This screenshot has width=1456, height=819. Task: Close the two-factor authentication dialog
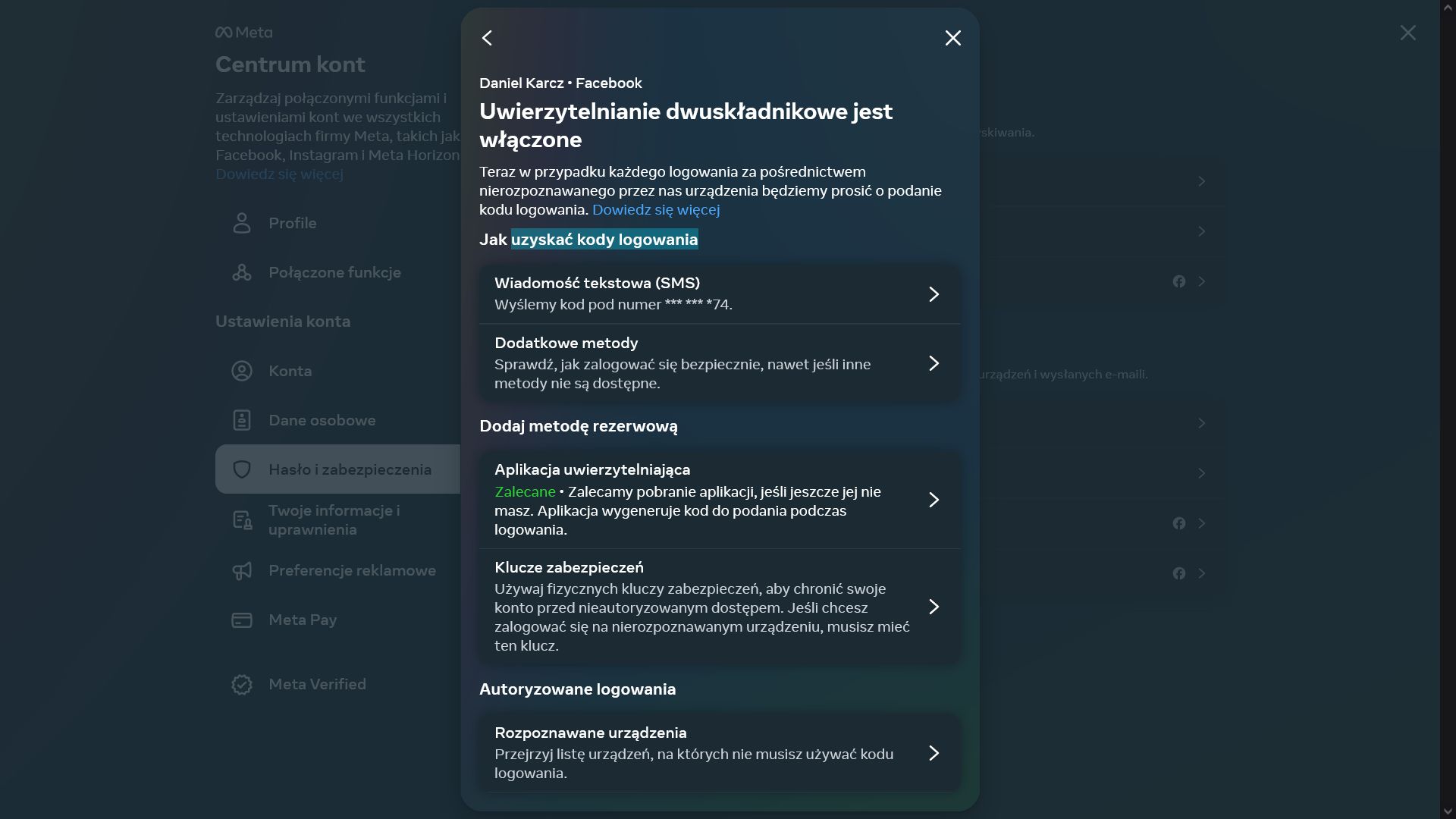952,38
